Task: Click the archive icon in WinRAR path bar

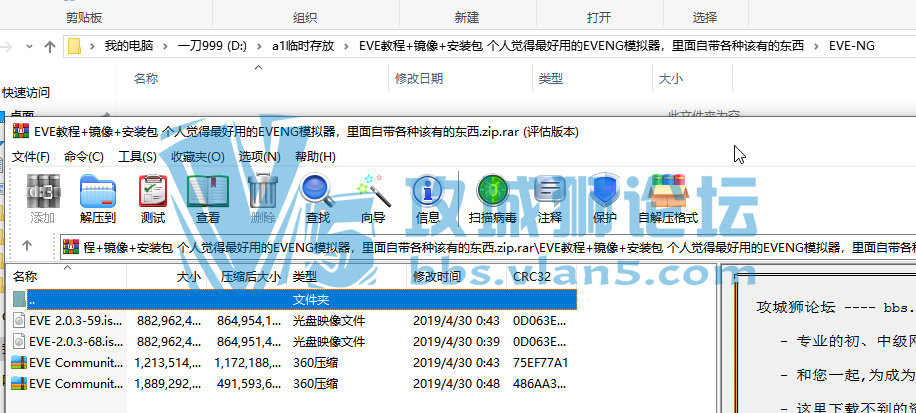Action: (x=70, y=247)
